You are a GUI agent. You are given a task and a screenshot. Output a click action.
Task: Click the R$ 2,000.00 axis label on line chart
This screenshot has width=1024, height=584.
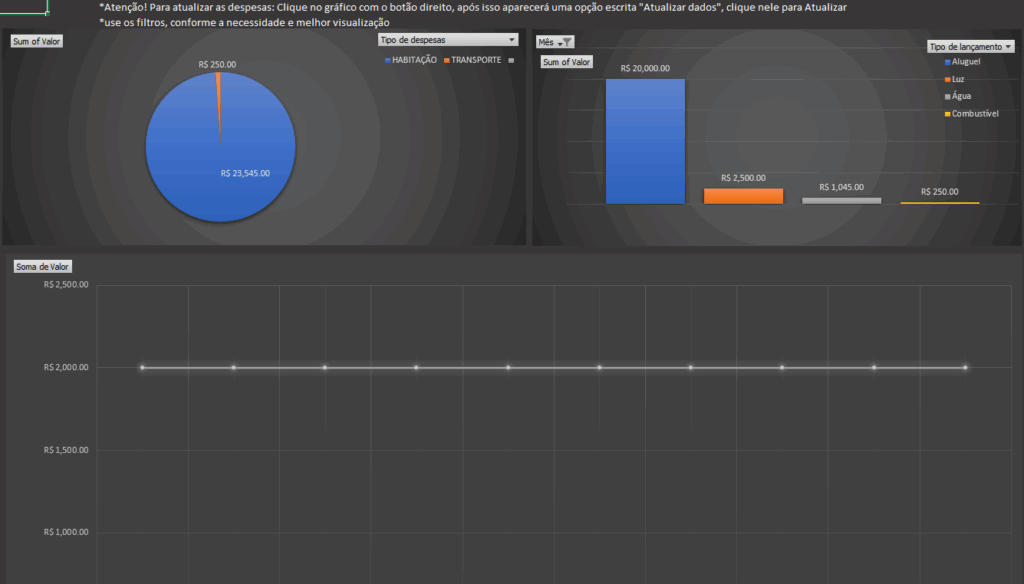coord(66,368)
